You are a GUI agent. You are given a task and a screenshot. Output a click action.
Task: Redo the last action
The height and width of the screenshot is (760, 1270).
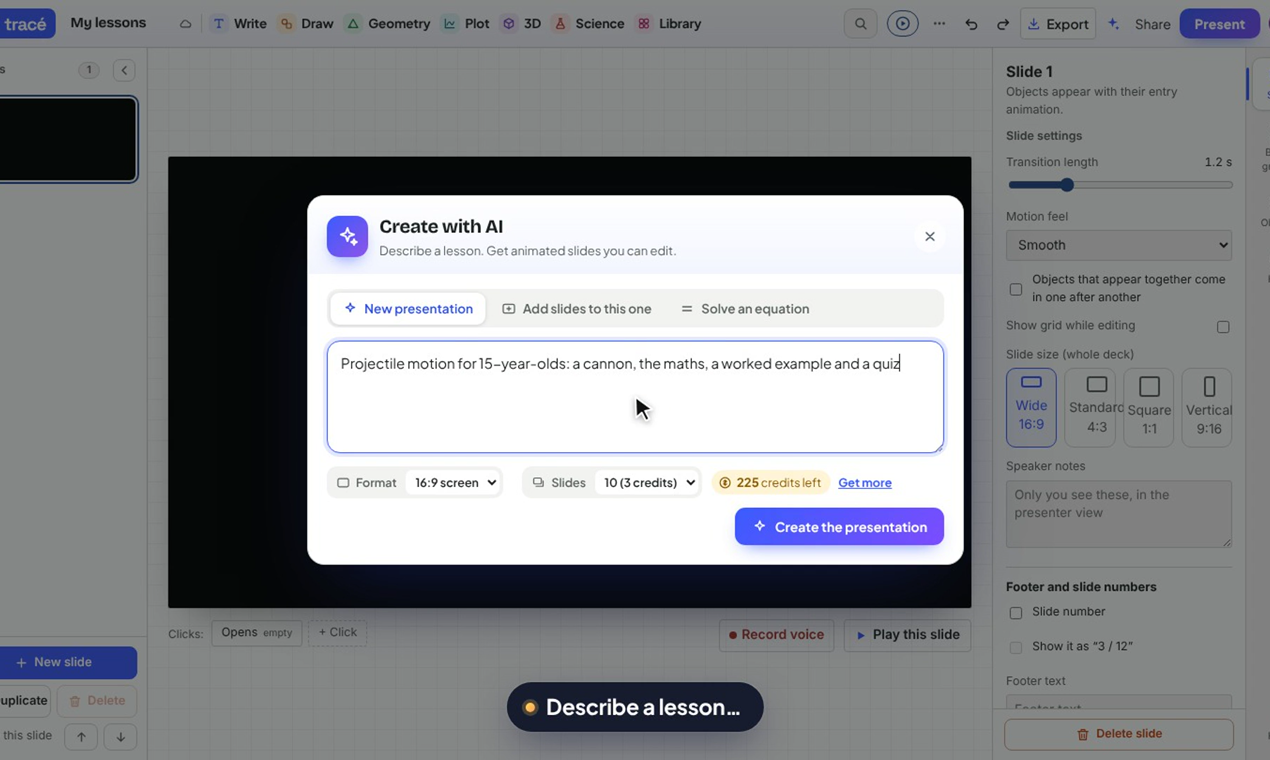pos(1003,24)
